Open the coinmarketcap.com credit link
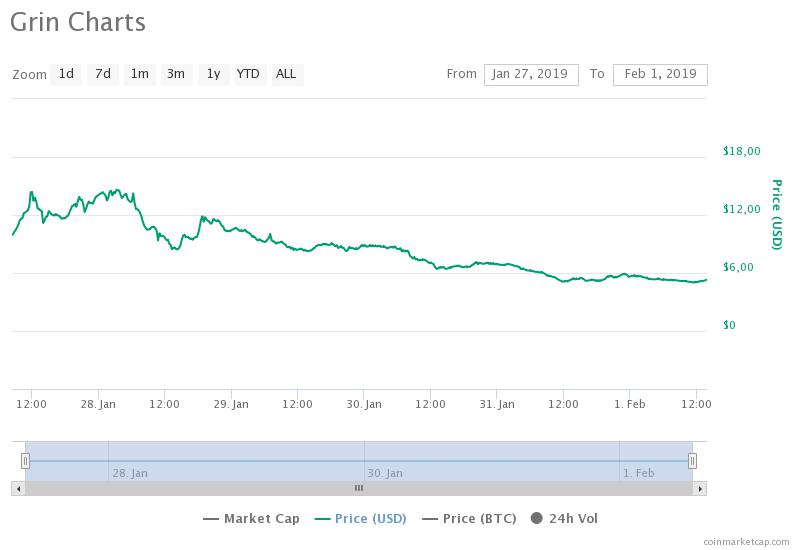This screenshot has height=550, width=800. (745, 542)
